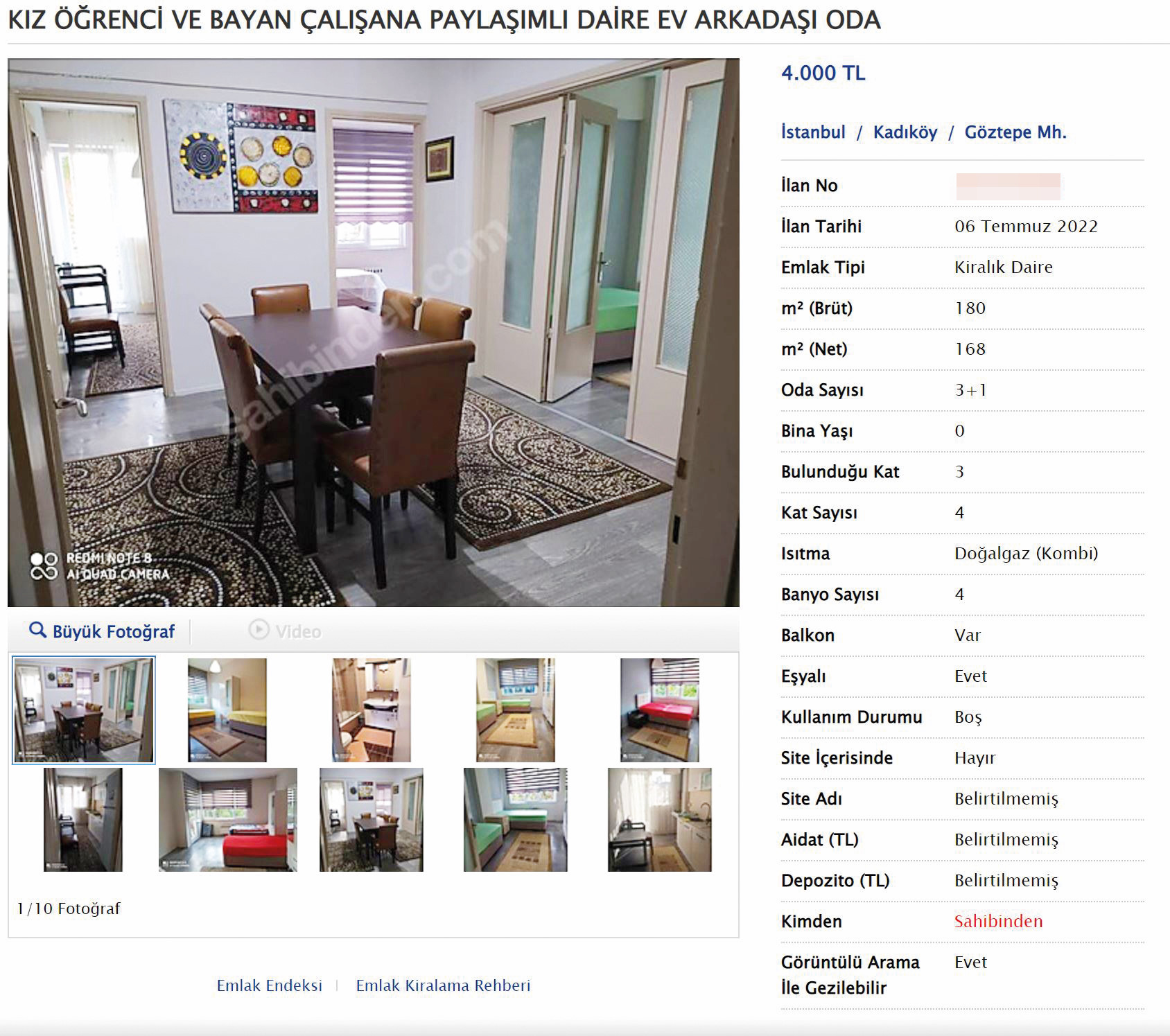Select the first dining room thumbnail
This screenshot has height=1036, width=1170.
coord(84,710)
